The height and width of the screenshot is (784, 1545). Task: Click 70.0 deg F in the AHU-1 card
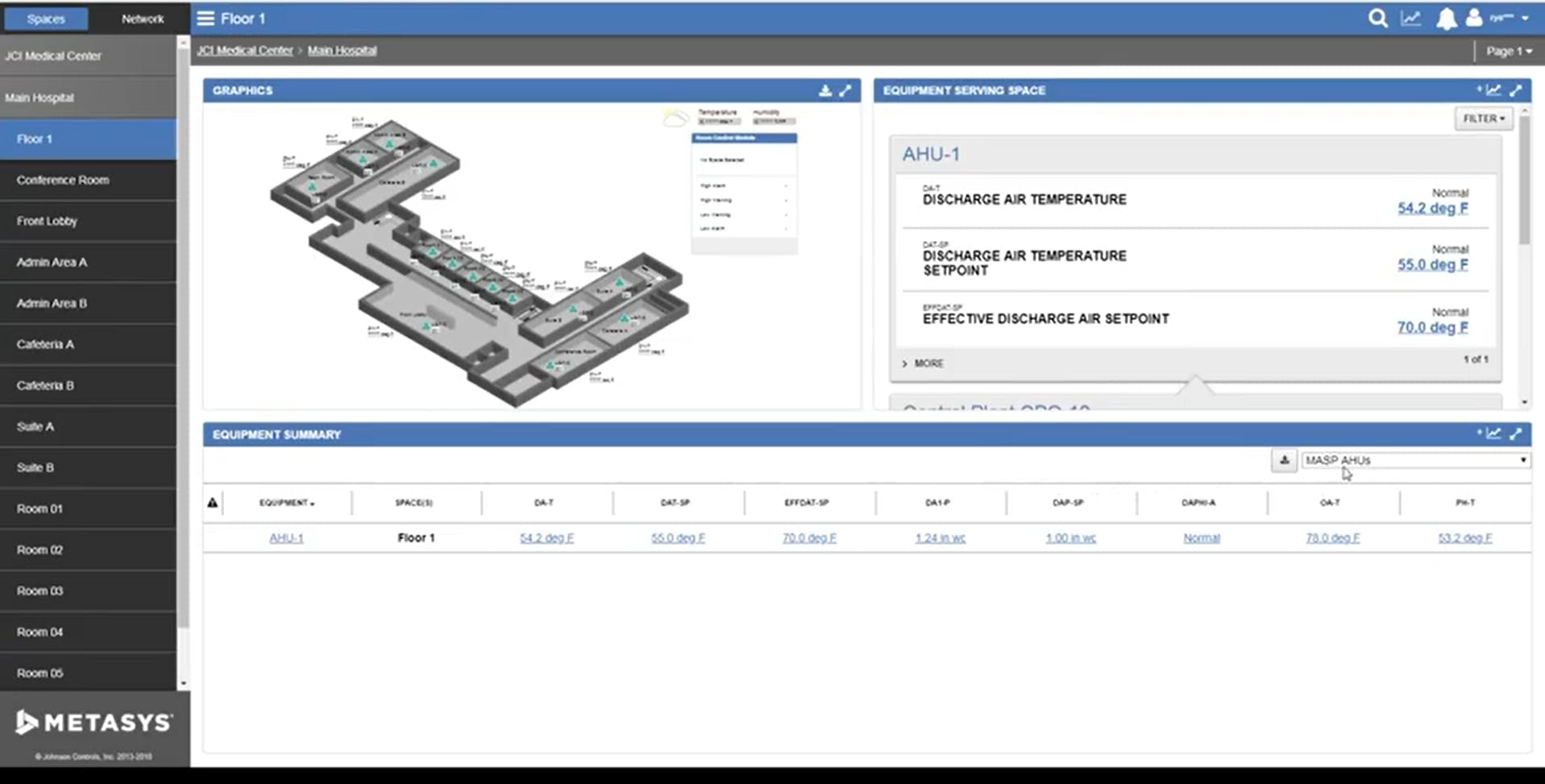pos(1433,327)
